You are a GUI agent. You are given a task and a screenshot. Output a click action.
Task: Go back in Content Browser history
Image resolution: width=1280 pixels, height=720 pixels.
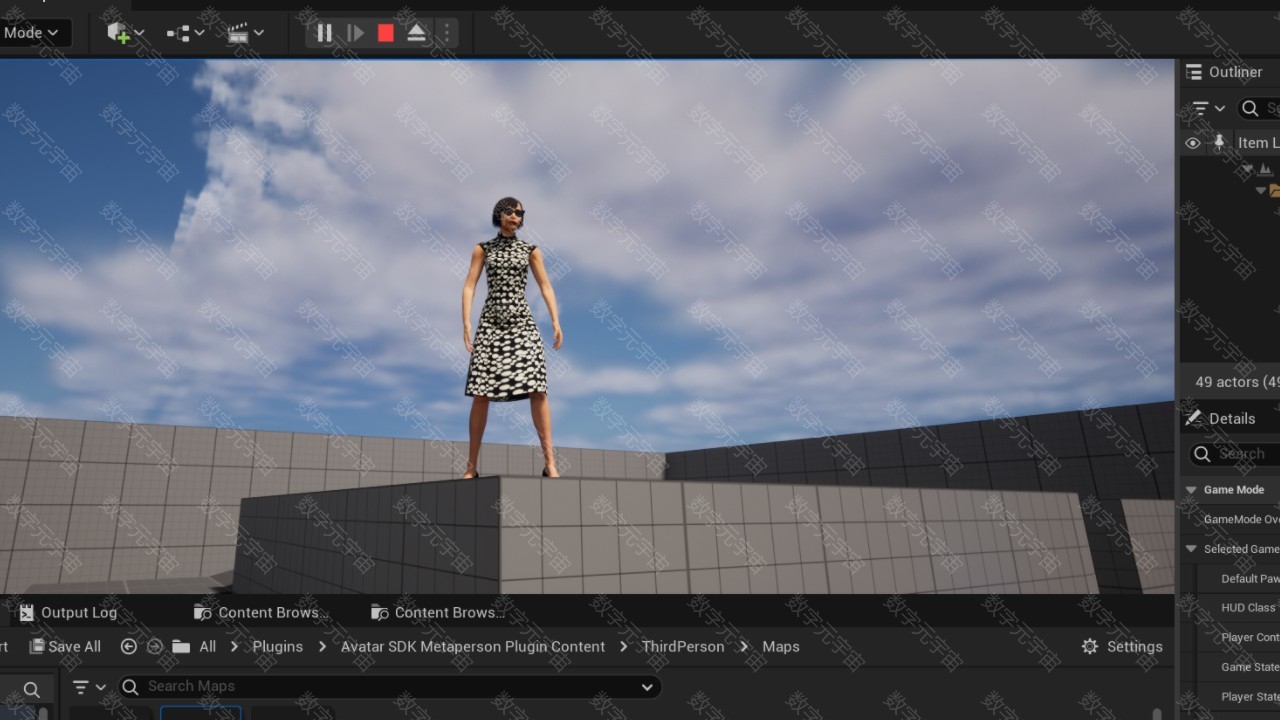[x=128, y=647]
